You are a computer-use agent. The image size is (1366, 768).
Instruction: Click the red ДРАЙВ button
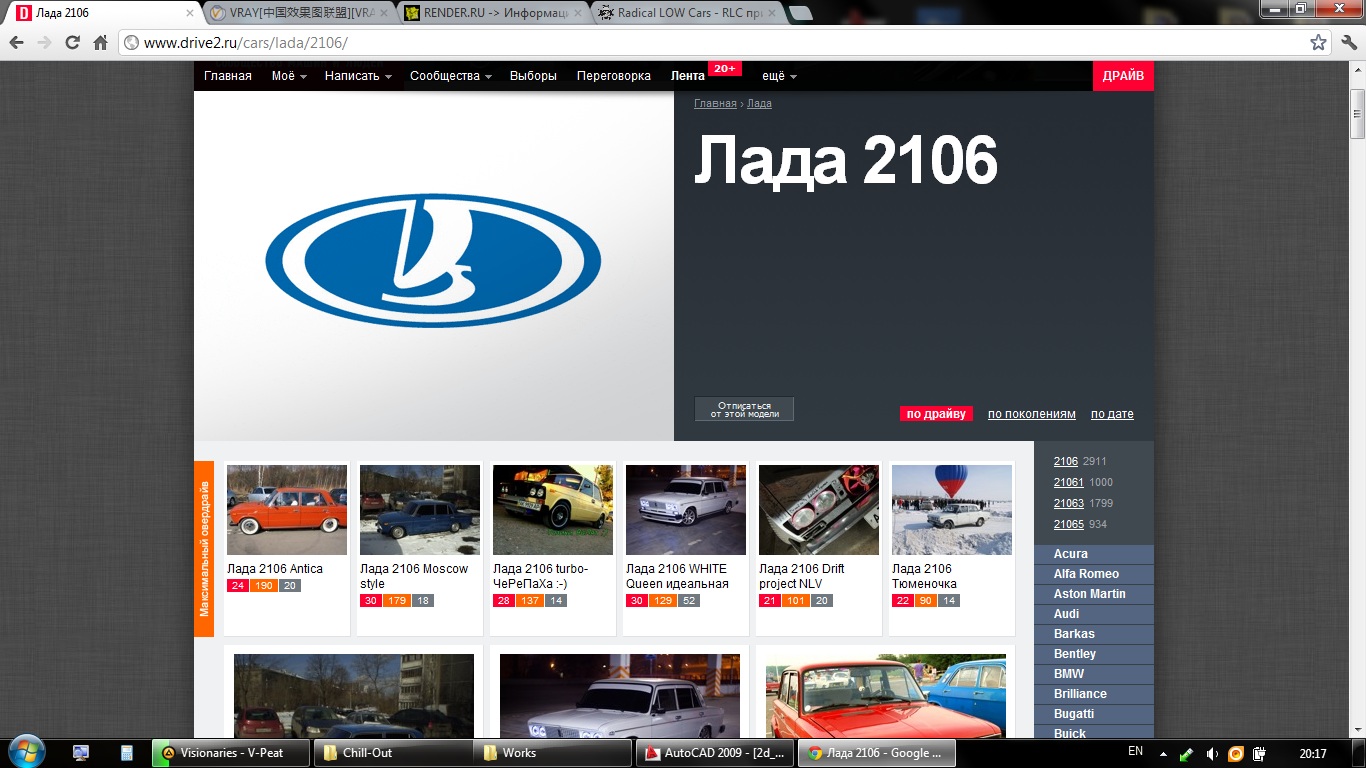(1123, 76)
